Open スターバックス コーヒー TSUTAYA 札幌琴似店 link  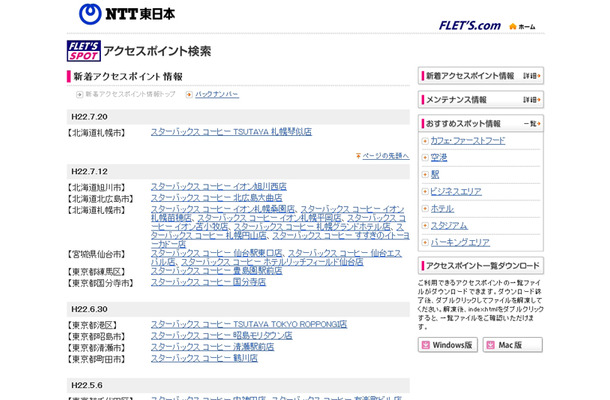coord(231,132)
